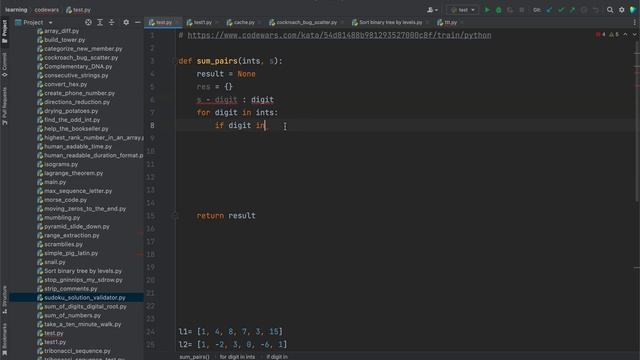Run the current configuration with green play icon
Image resolution: width=640 pixels, height=360 pixels.
click(487, 10)
